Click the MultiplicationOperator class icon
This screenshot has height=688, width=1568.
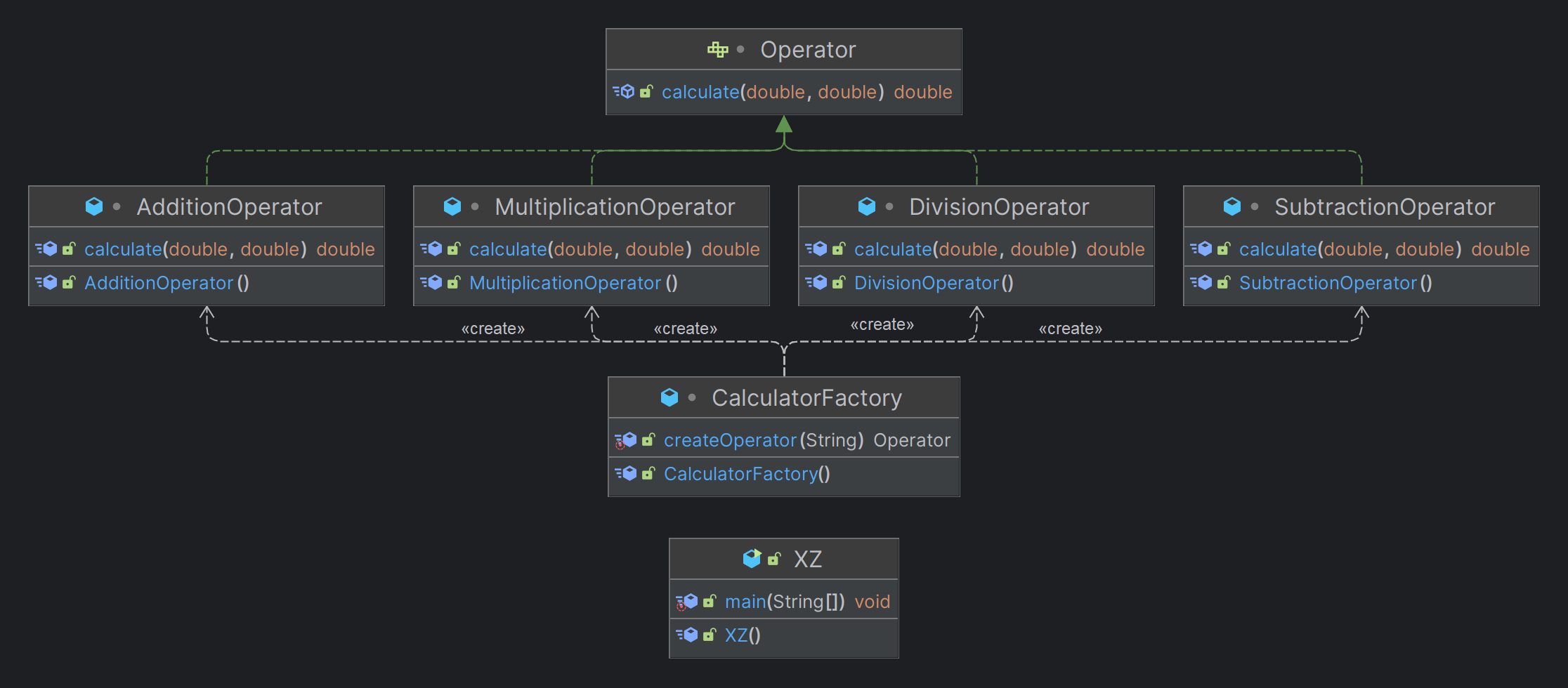452,206
